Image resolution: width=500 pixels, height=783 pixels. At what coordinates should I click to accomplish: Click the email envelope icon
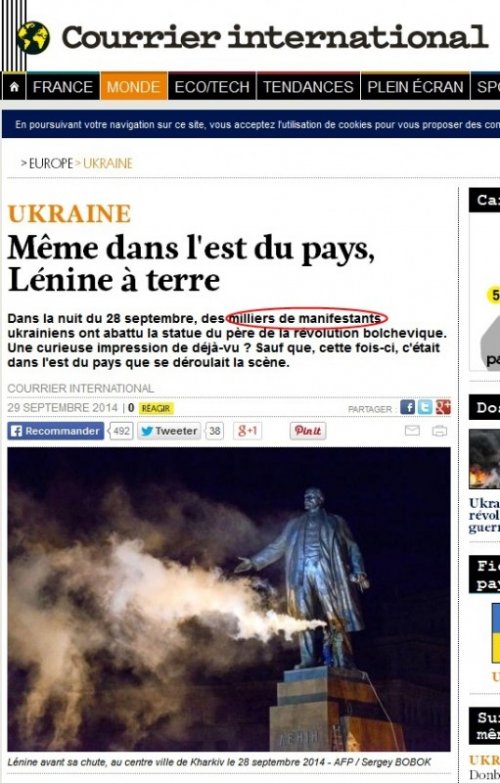(x=412, y=430)
